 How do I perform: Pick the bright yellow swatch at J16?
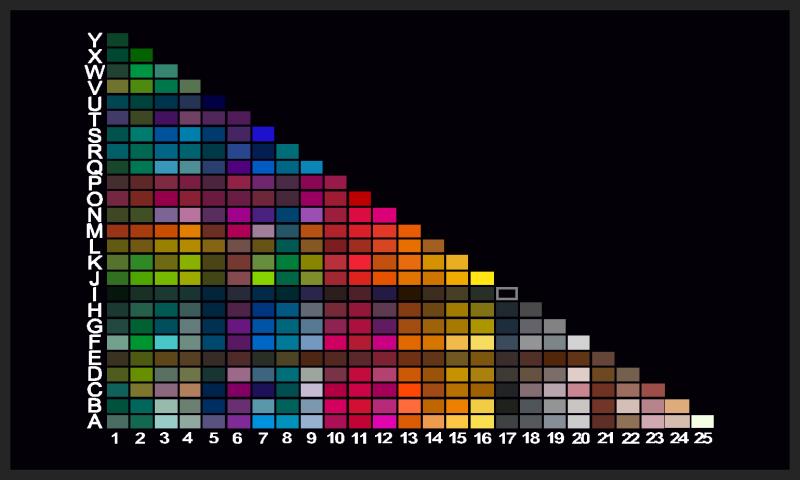(x=482, y=278)
